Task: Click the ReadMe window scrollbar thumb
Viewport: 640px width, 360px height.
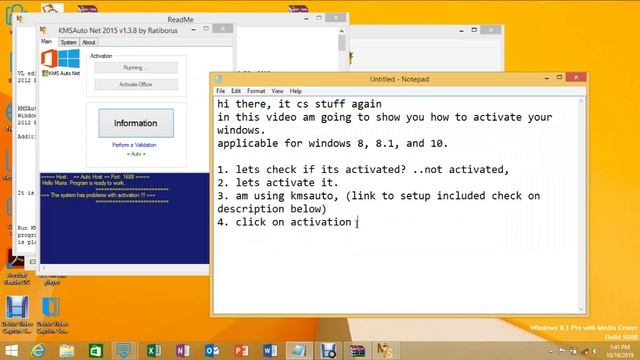Action: click(342, 43)
